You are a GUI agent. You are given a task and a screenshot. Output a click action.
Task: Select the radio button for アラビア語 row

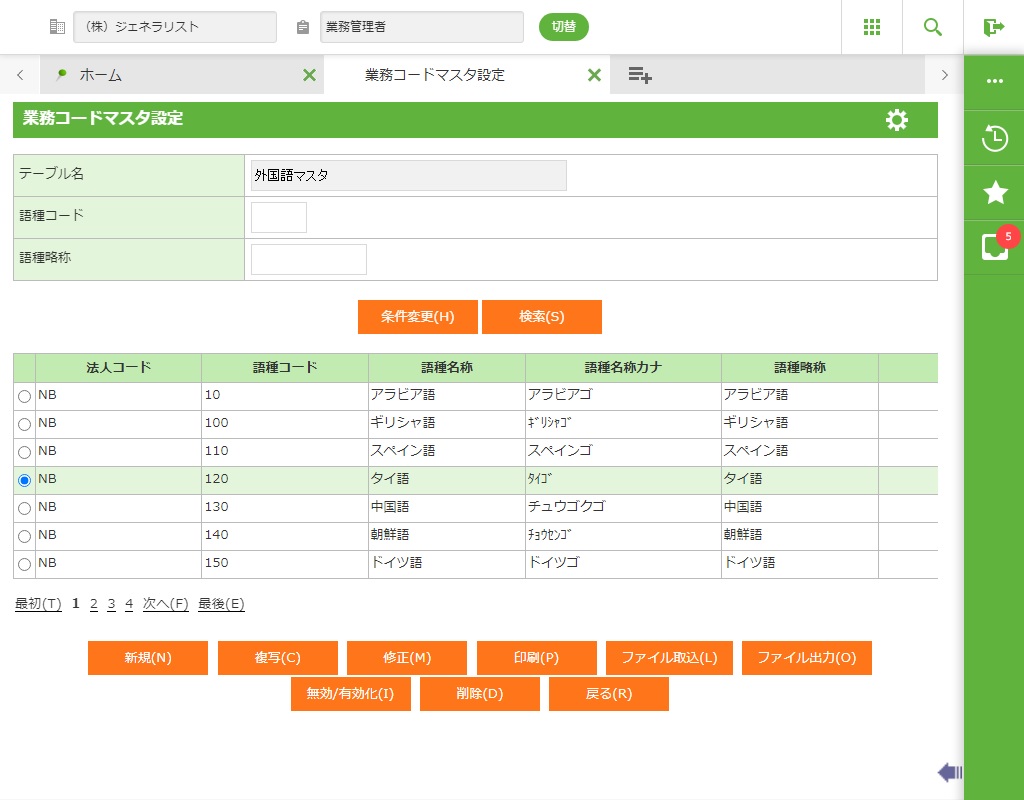25,396
